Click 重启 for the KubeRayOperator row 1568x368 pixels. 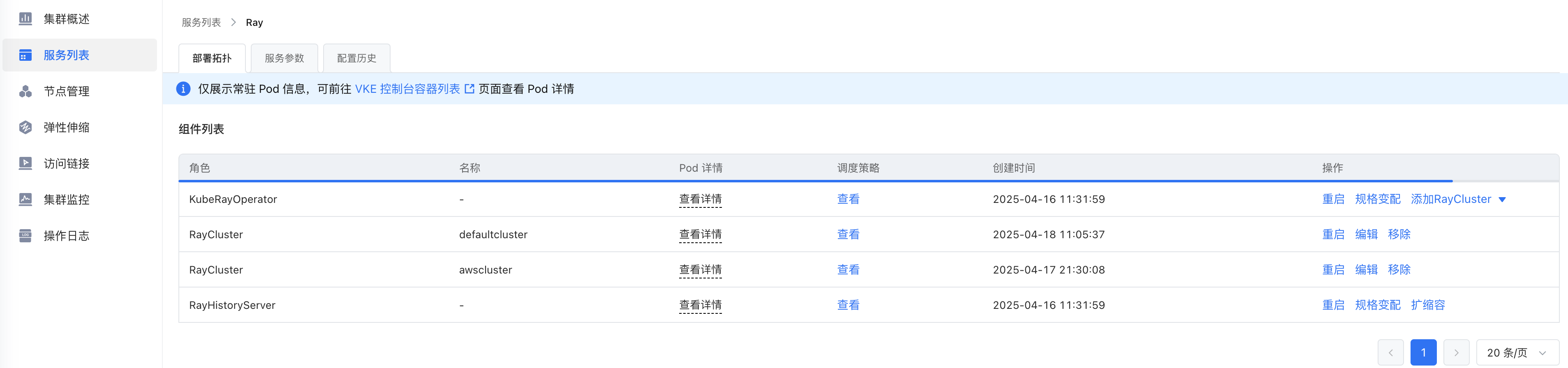point(1332,200)
